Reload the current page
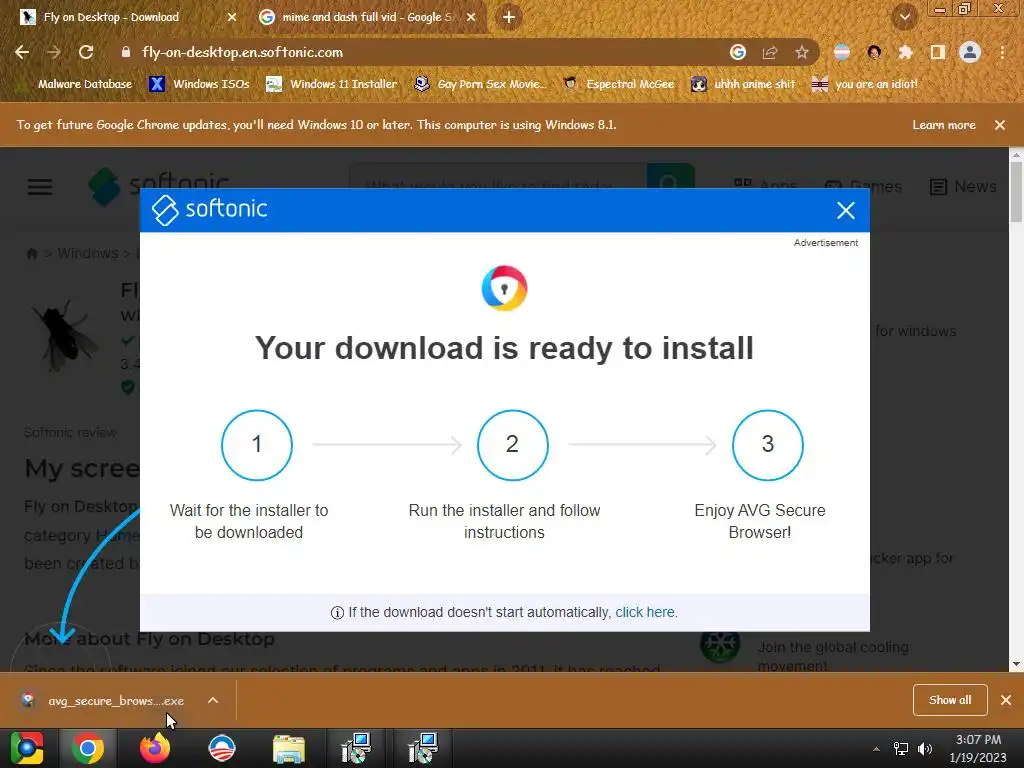1024x768 pixels. pyautogui.click(x=86, y=52)
